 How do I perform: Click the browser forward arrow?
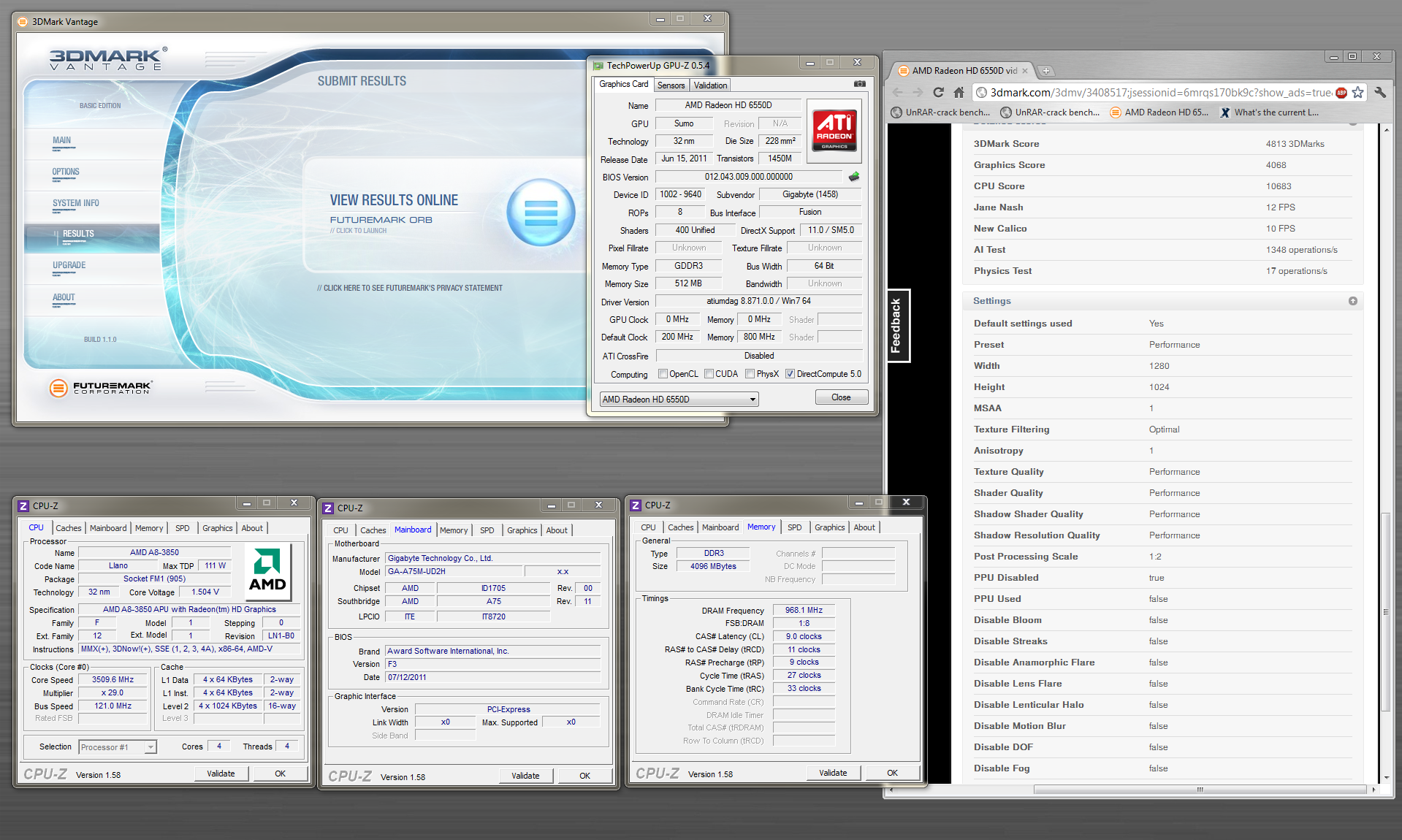pyautogui.click(x=918, y=92)
